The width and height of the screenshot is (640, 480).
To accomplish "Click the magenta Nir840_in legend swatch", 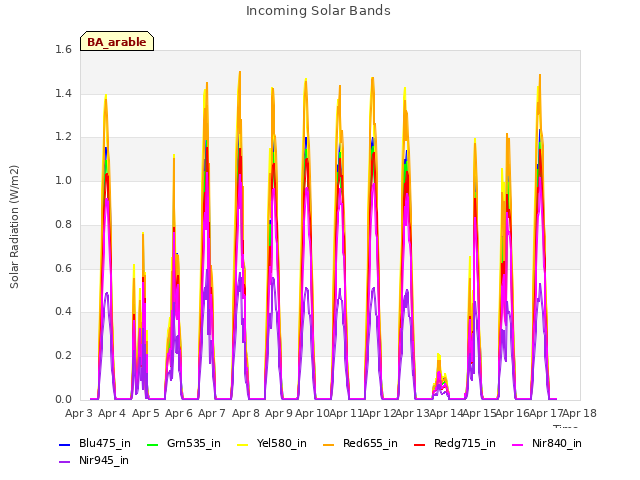I will [518, 444].
